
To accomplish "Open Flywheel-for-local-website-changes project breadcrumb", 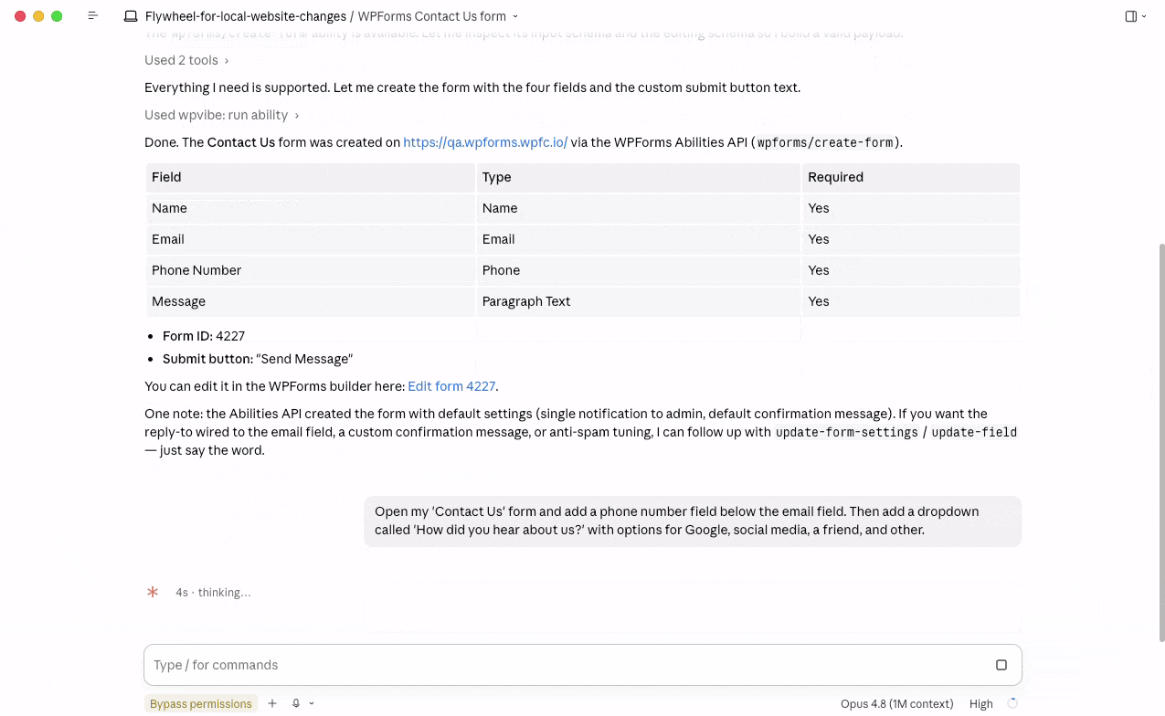I will (245, 16).
